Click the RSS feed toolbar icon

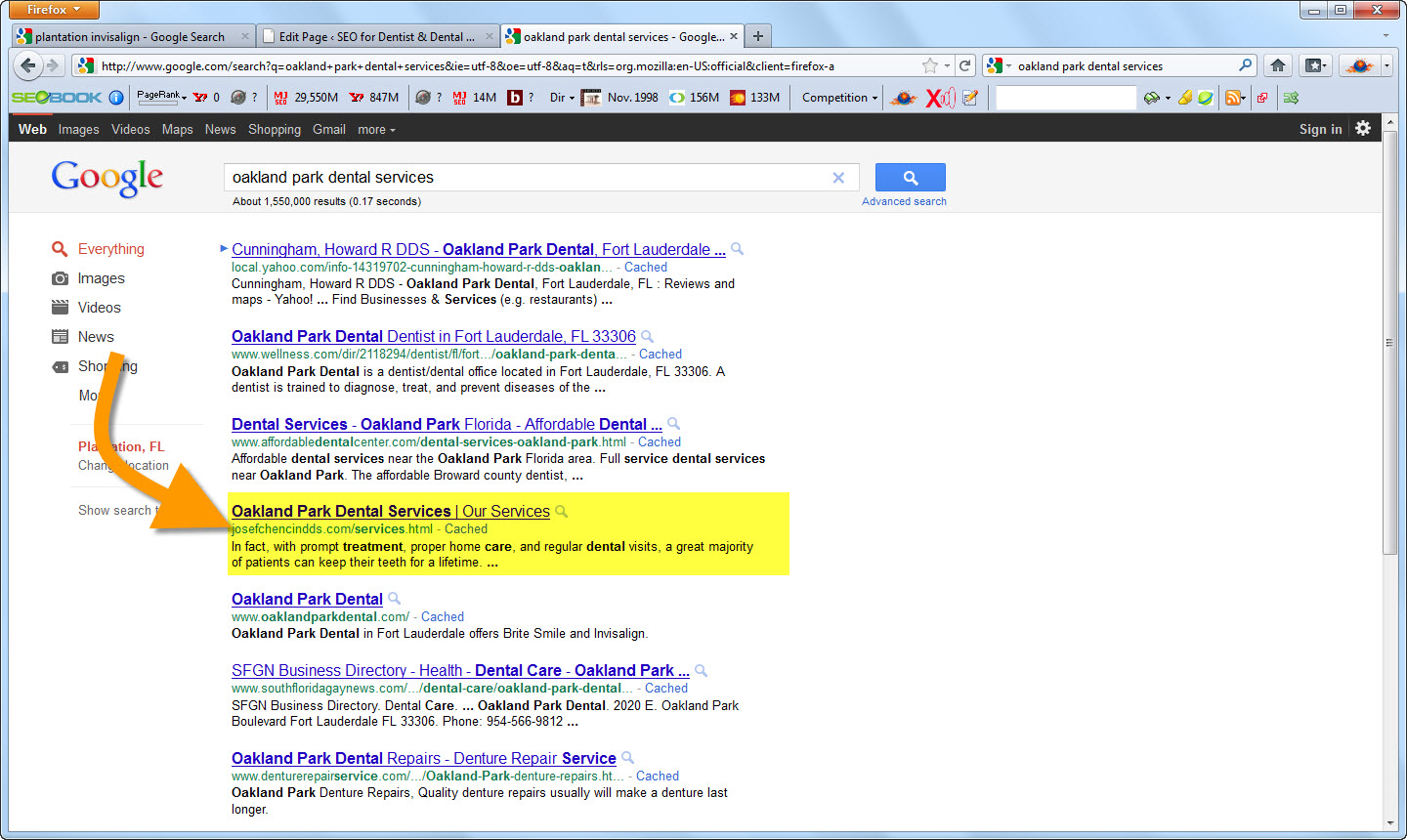[x=1233, y=98]
